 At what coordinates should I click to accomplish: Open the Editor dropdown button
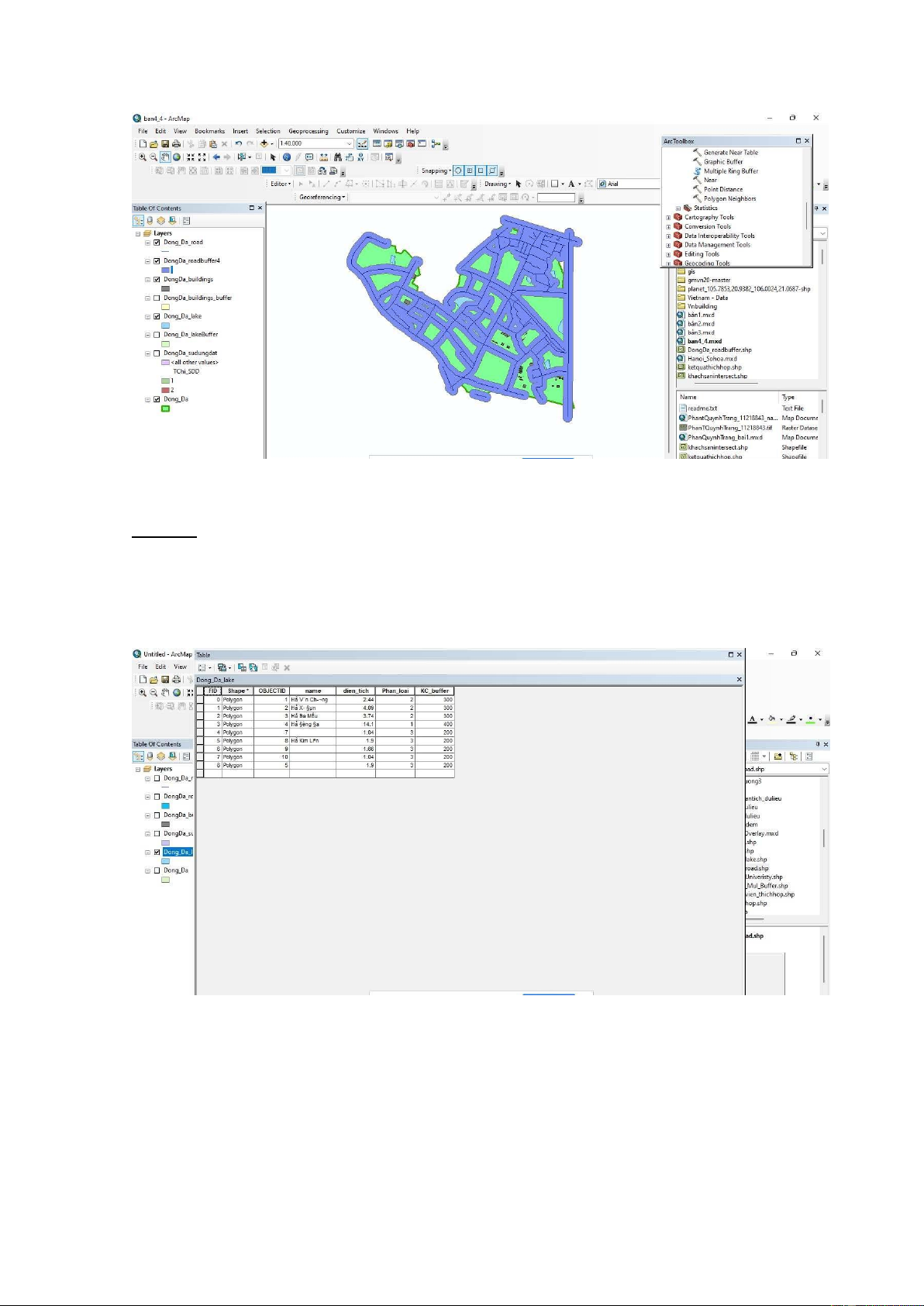coord(280,184)
